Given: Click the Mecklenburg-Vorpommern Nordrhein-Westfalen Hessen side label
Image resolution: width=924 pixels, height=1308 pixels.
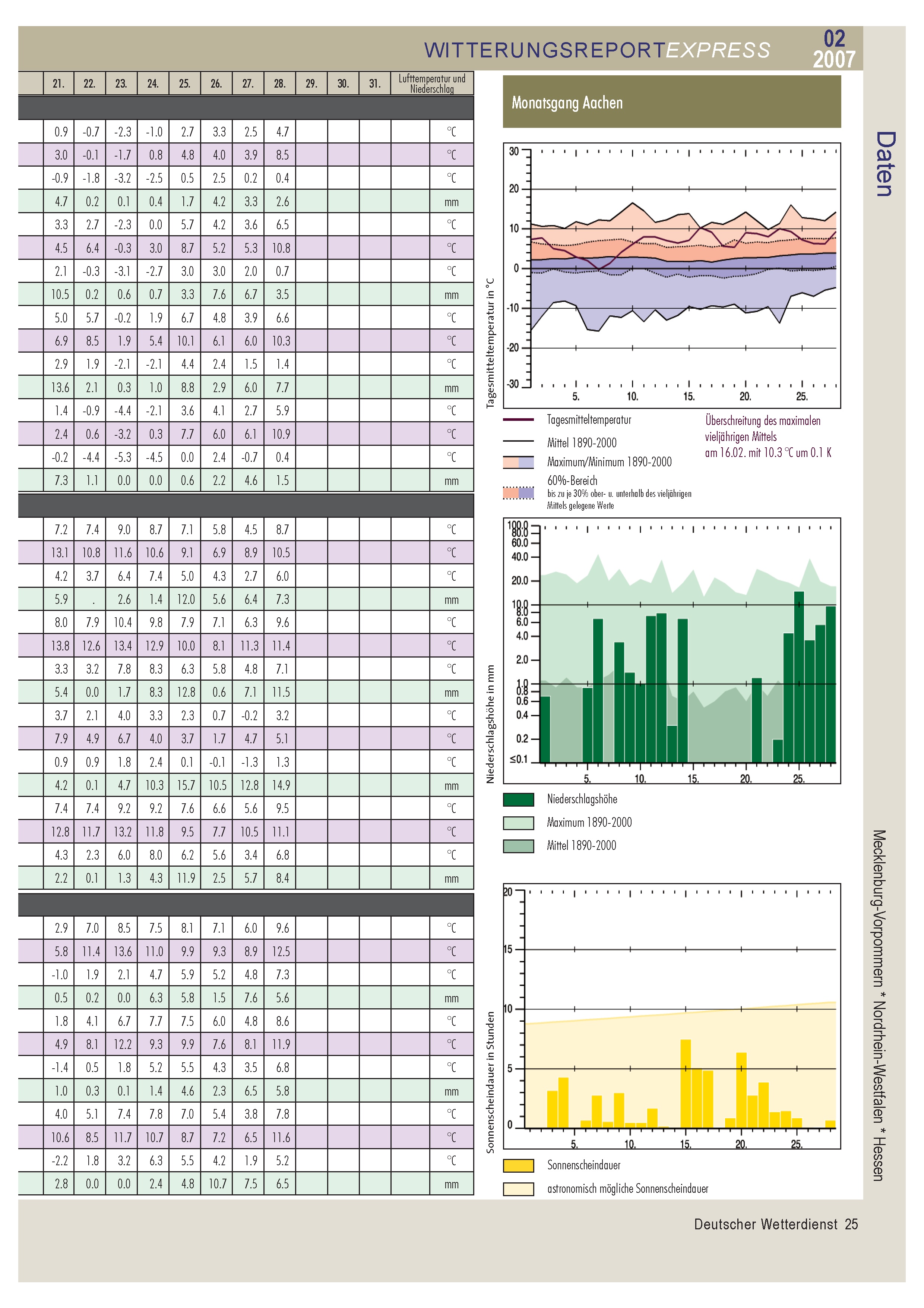Looking at the screenshot, I should 879,1004.
